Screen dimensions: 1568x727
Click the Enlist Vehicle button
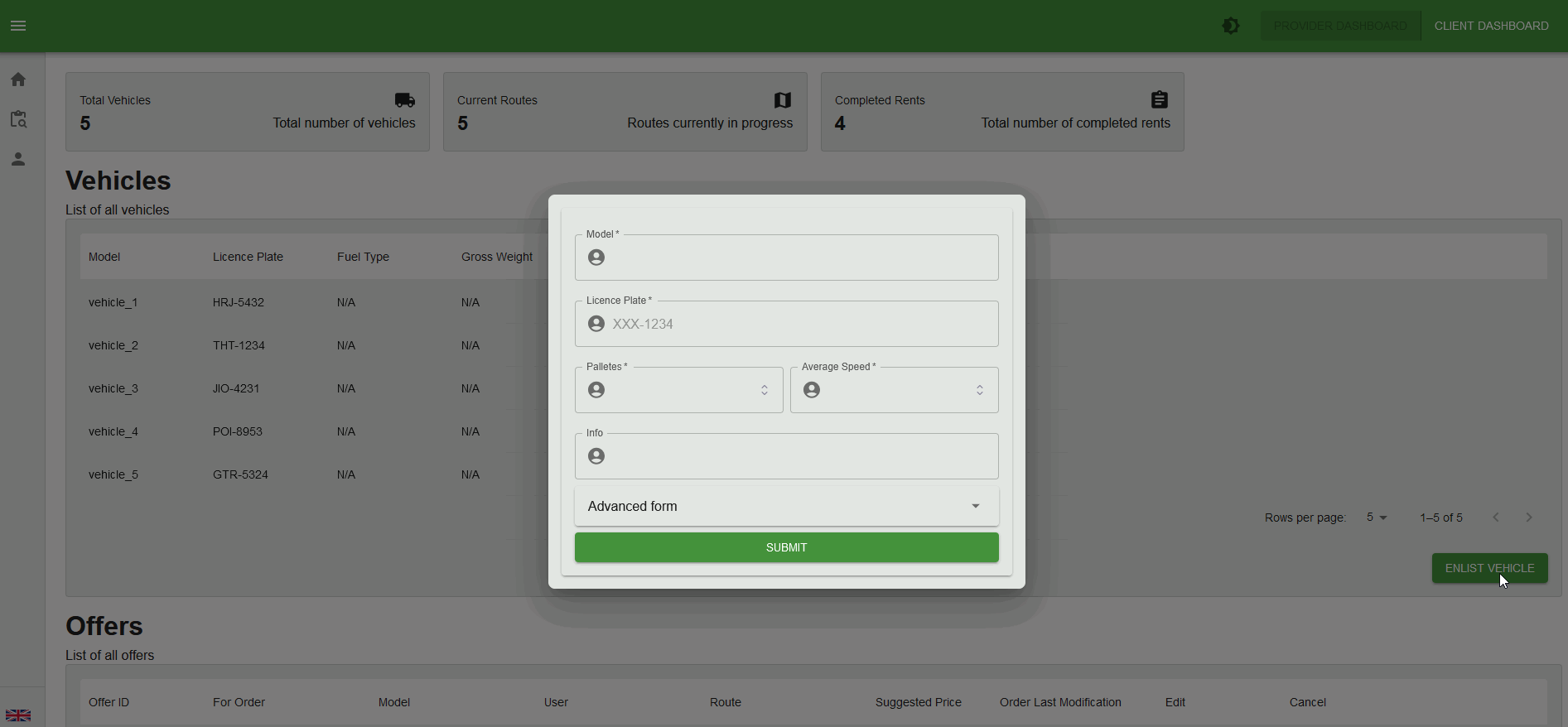pyautogui.click(x=1489, y=568)
